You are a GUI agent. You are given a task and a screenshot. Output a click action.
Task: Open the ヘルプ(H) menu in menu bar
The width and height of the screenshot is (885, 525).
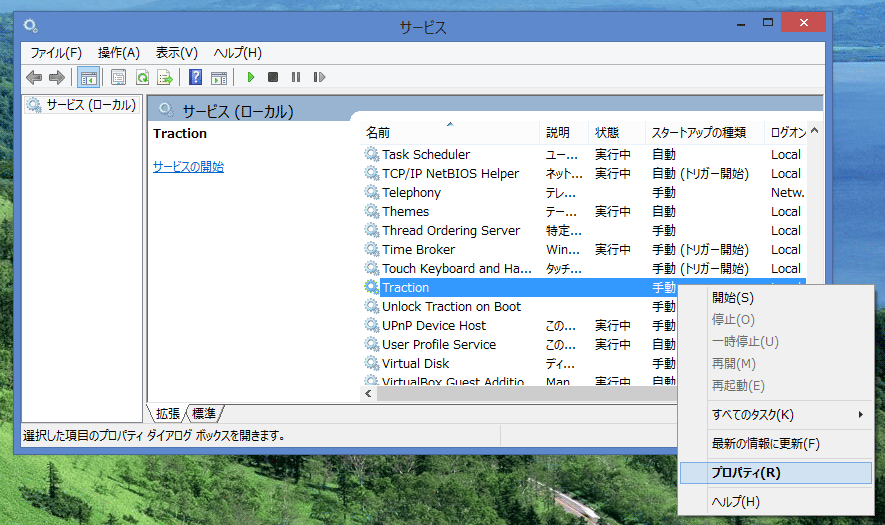point(238,53)
